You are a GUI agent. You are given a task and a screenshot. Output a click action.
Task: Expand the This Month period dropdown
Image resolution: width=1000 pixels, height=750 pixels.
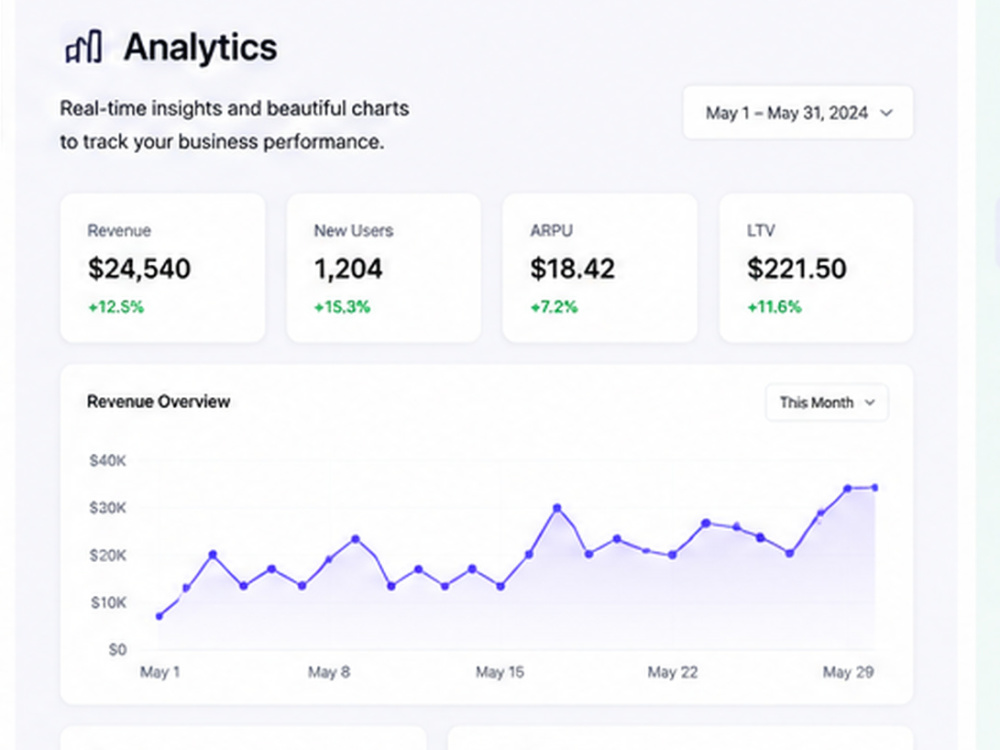[827, 402]
